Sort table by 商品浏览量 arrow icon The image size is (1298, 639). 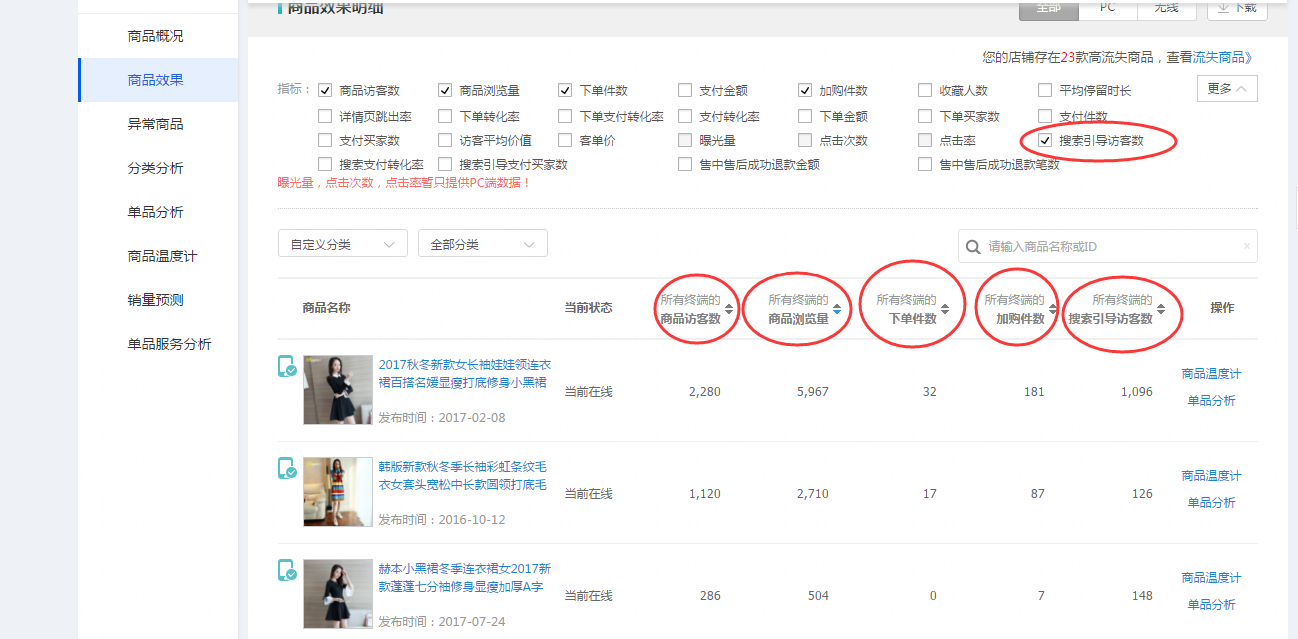(837, 310)
